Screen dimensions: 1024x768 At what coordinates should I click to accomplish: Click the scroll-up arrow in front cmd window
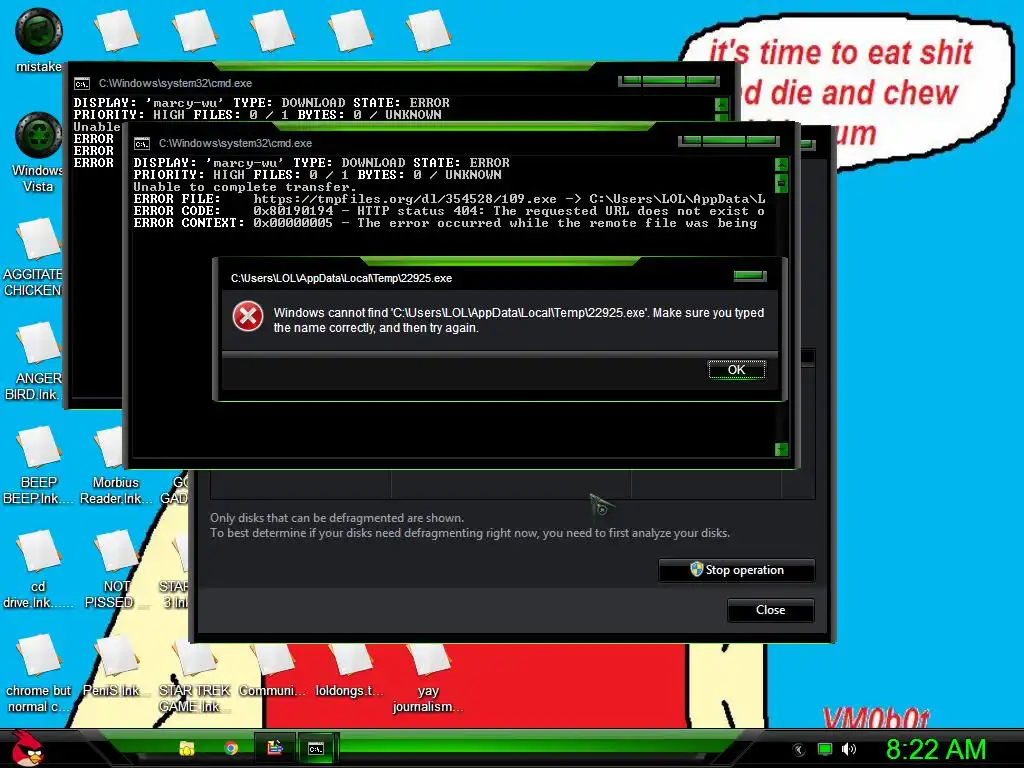(781, 165)
